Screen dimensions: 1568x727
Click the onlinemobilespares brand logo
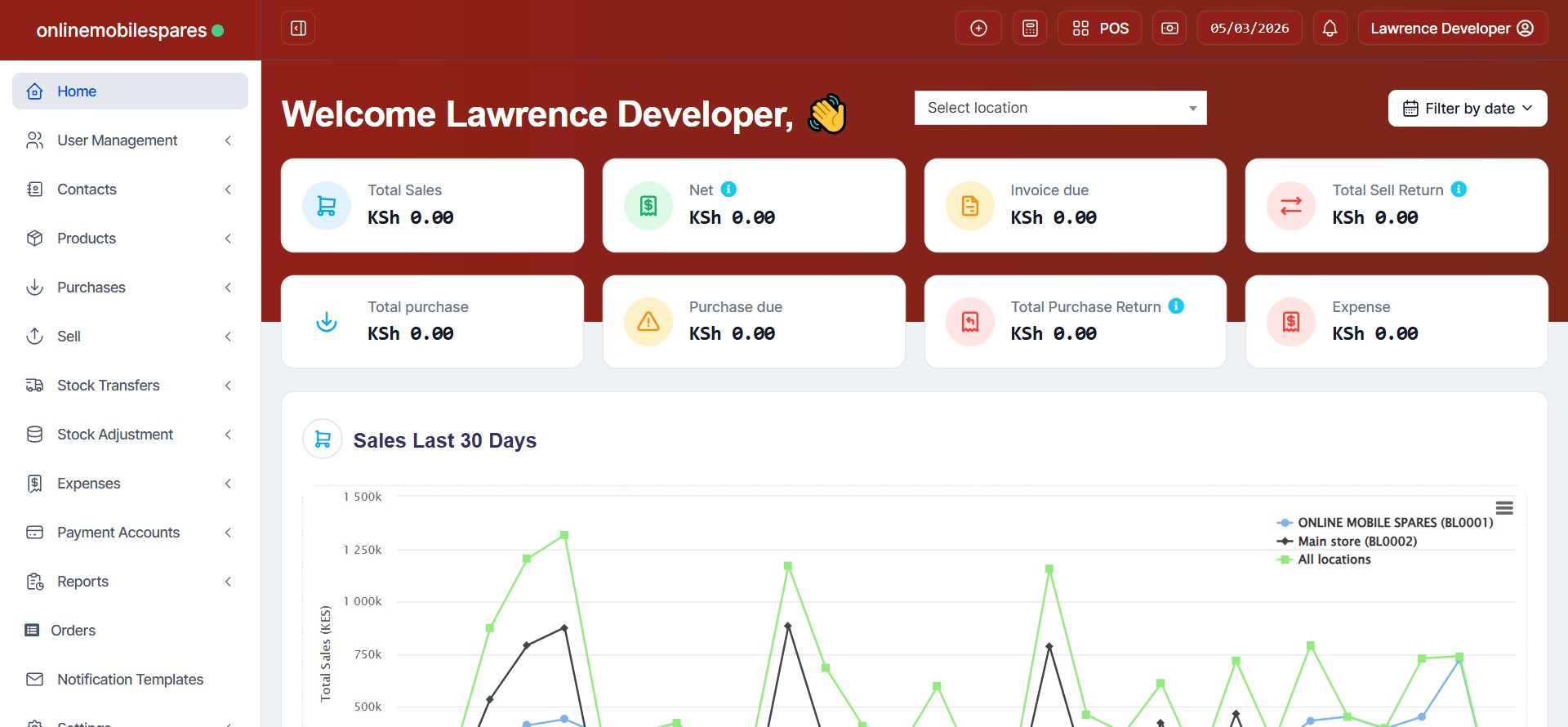[x=130, y=30]
